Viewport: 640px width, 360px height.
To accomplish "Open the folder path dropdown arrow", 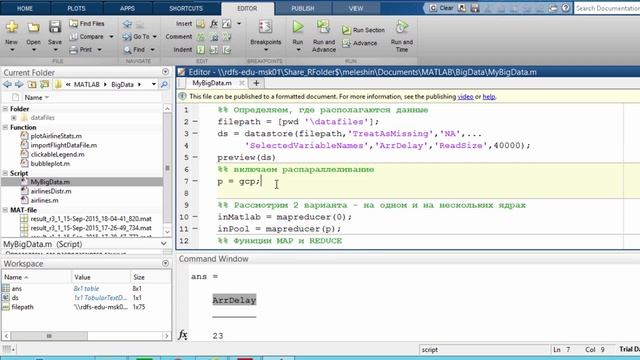I will pyautogui.click(x=154, y=84).
